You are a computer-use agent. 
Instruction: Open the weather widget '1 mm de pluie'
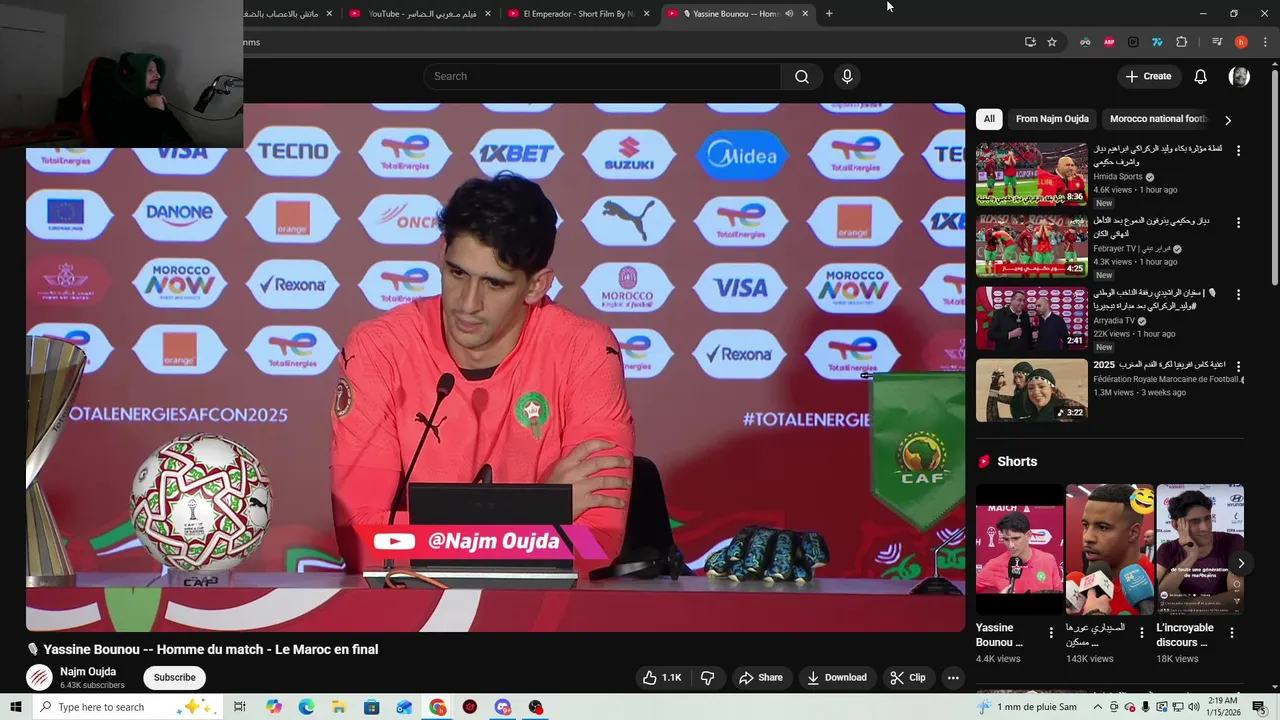[x=1029, y=707]
